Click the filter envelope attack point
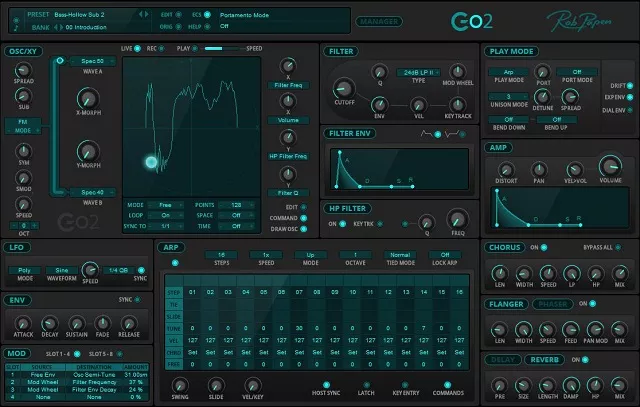The height and width of the screenshot is (407, 640). (340, 152)
